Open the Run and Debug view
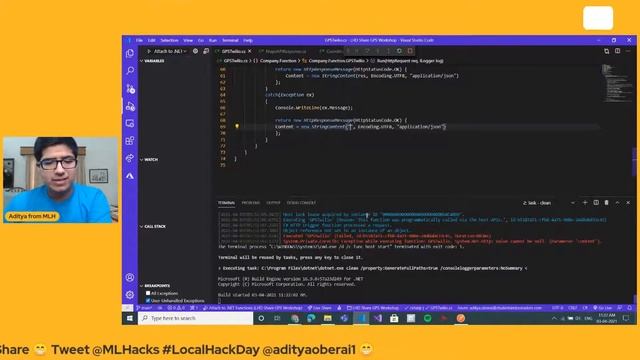 click(x=130, y=107)
